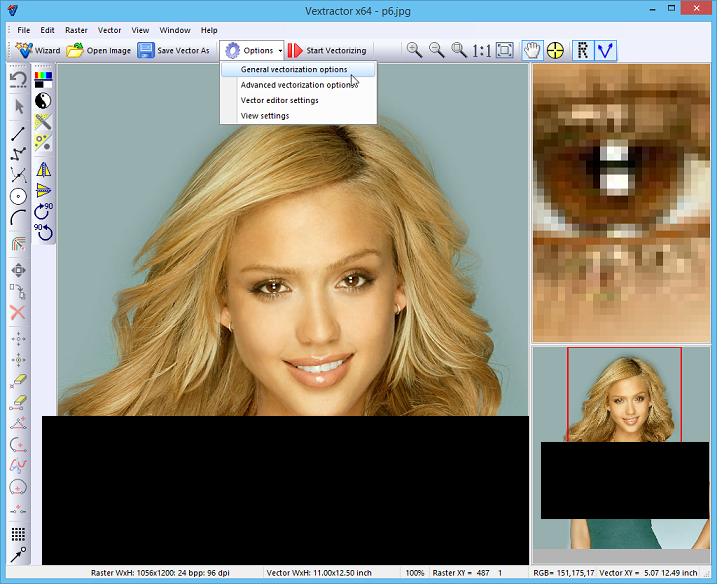Screen dimensions: 717x584
Task: Select the circle drawing tool
Action: pos(18,197)
